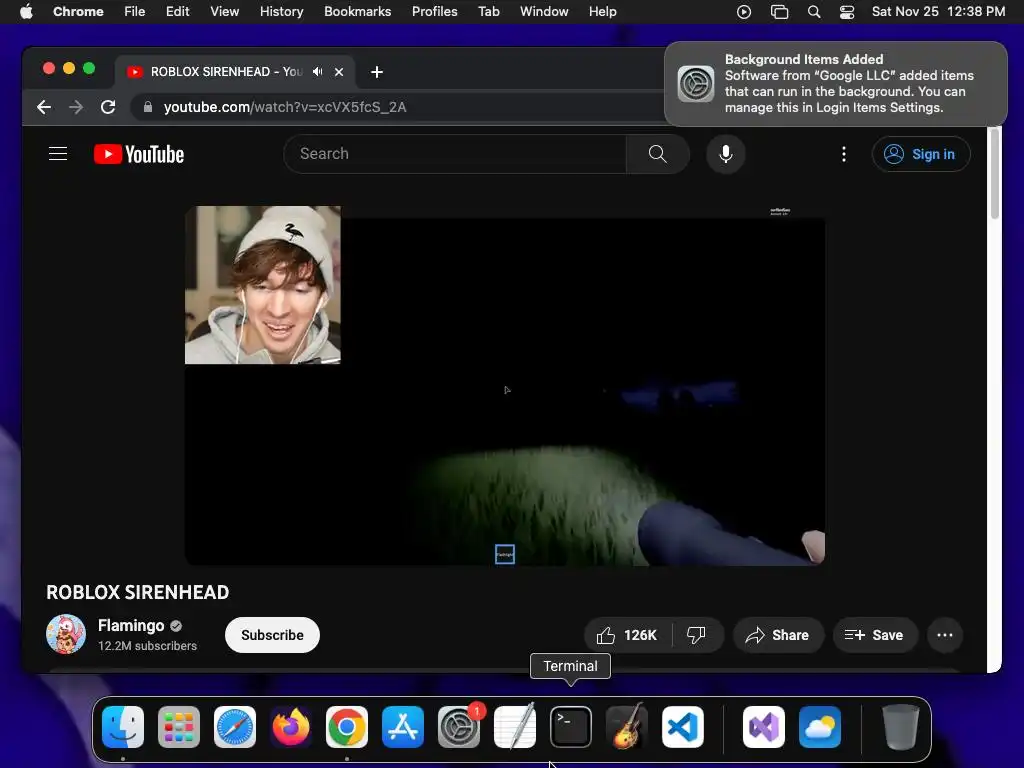
Task: Click the Sign in button
Action: tap(921, 154)
